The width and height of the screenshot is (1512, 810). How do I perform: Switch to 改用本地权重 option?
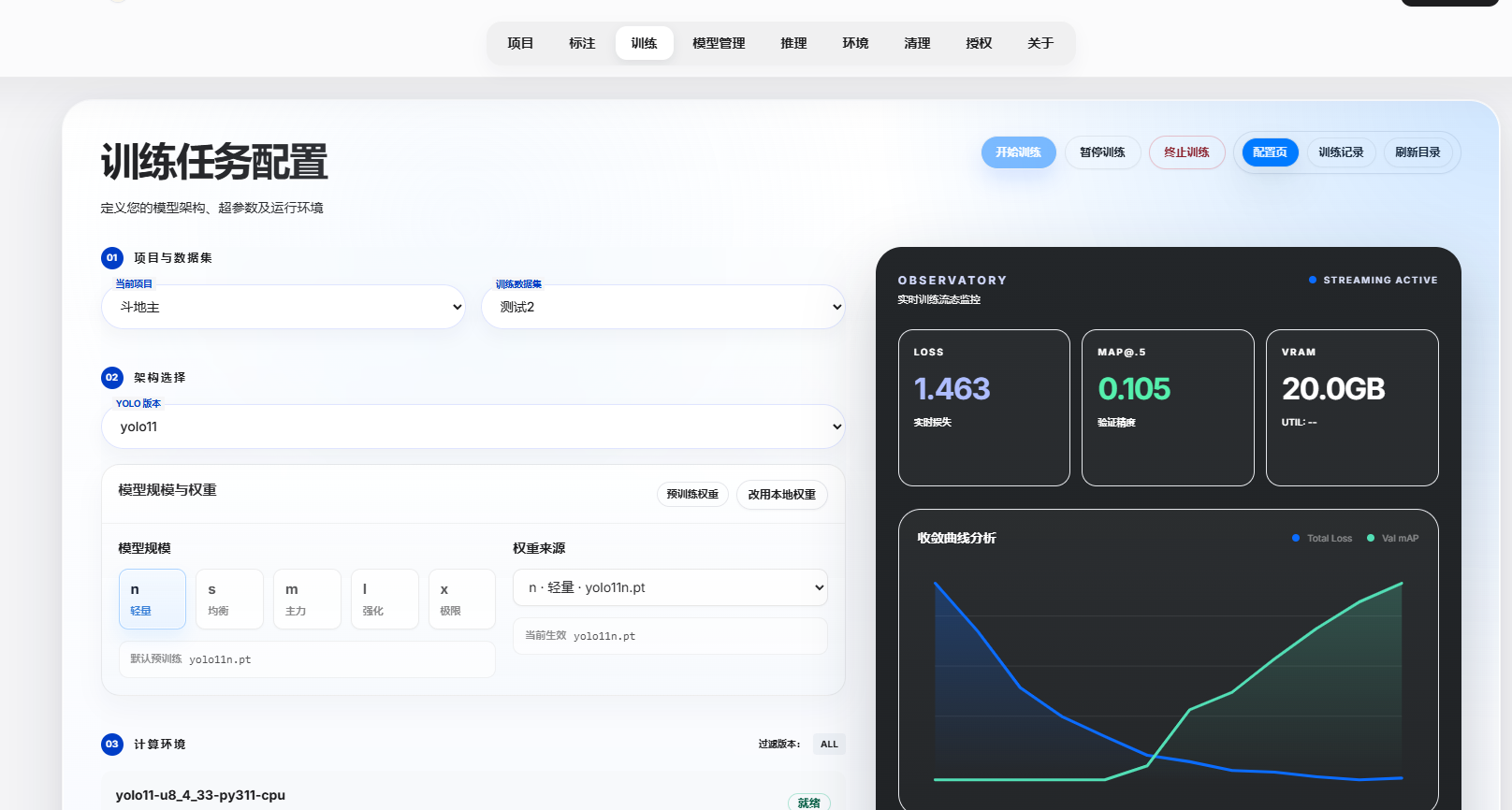coord(781,494)
